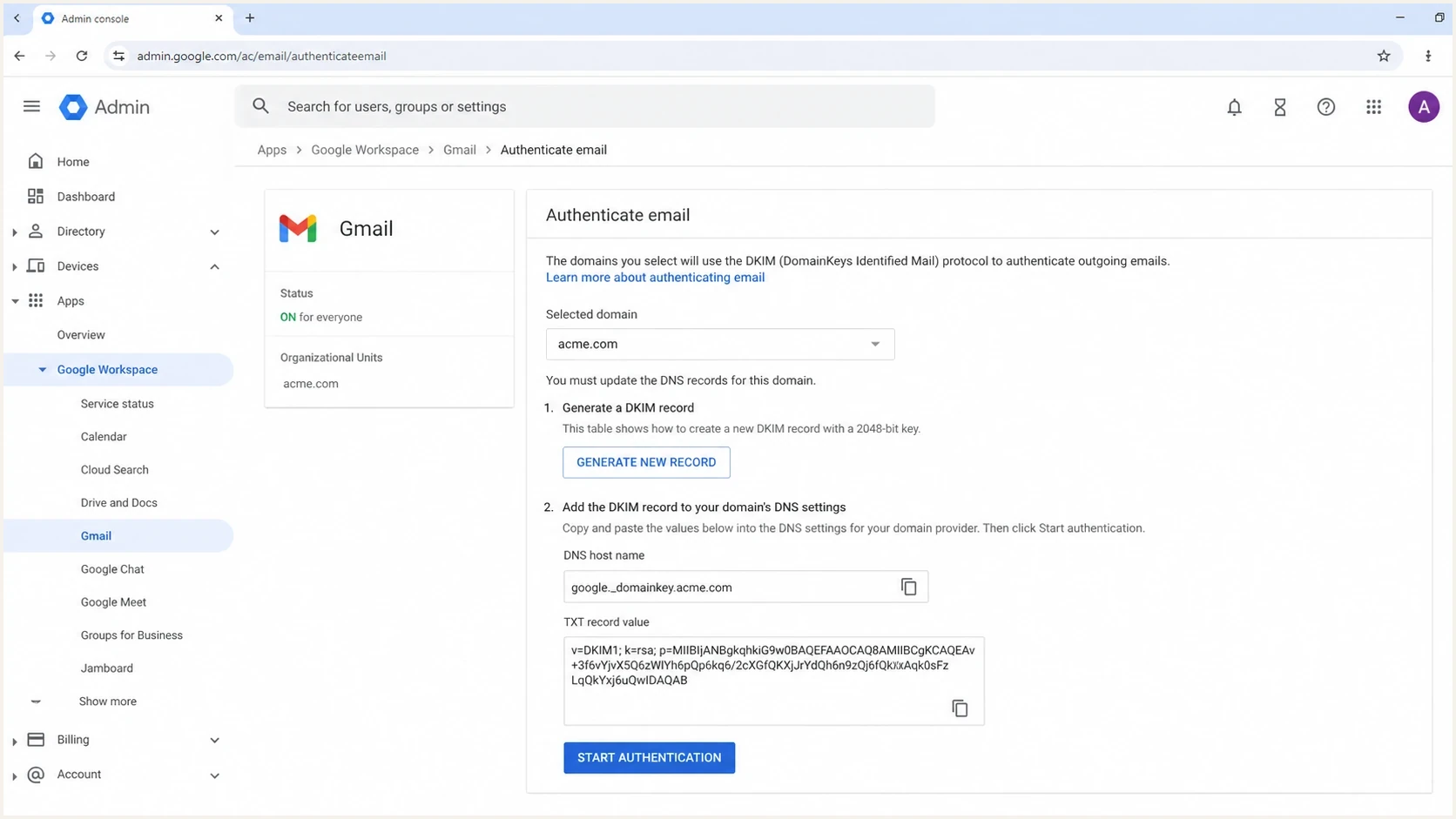Bookmark this page with the star
The height and width of the screenshot is (819, 1456).
(x=1384, y=56)
